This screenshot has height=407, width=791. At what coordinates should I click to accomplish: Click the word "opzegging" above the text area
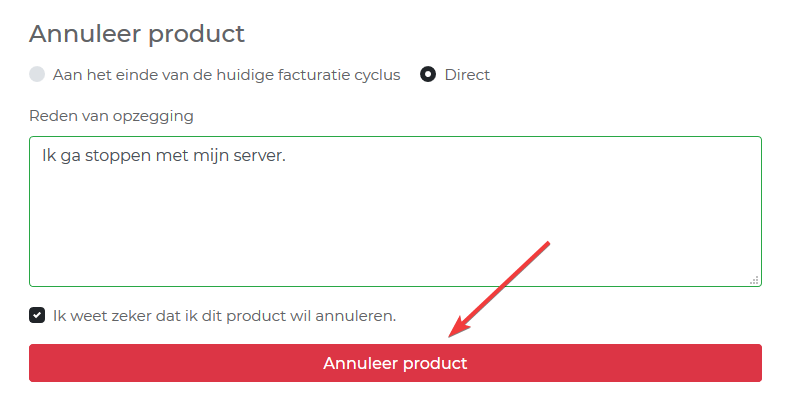point(156,115)
